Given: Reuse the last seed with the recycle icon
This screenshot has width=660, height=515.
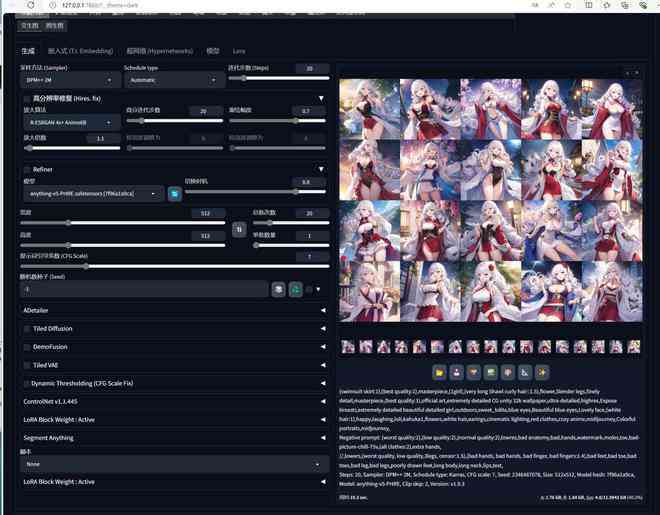Looking at the screenshot, I should (295, 289).
